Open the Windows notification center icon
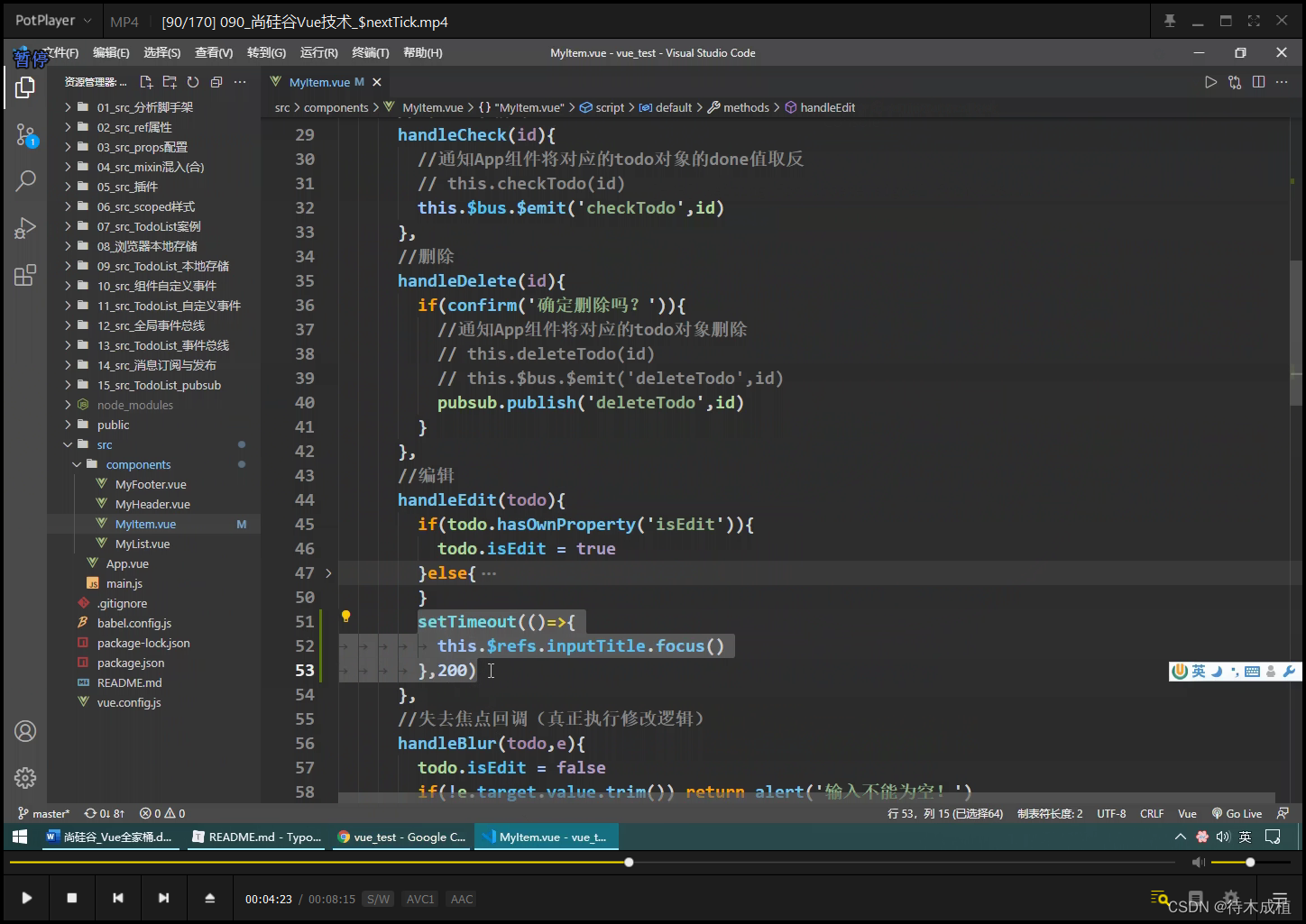 (1273, 837)
